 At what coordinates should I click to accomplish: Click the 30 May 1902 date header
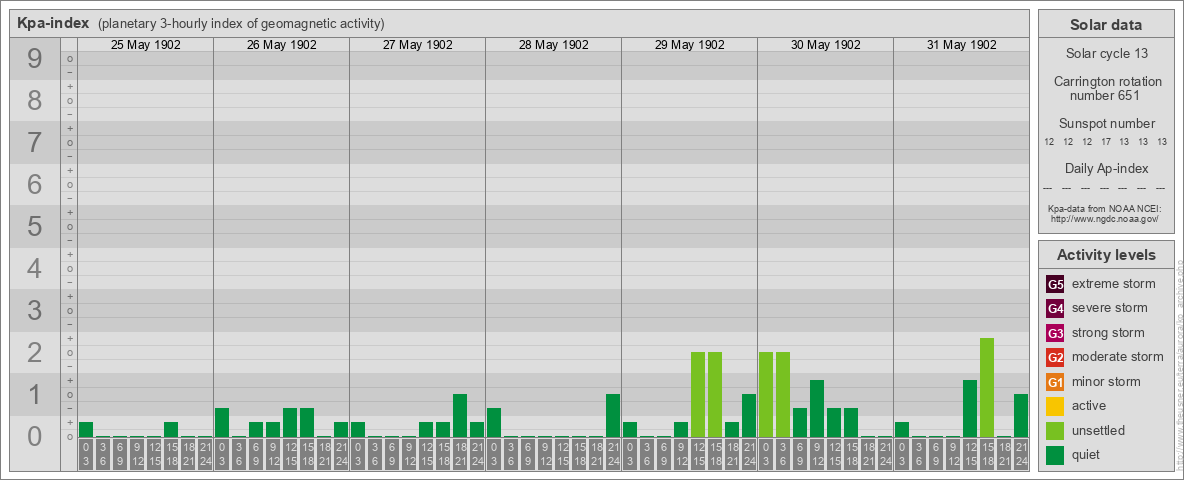point(825,45)
